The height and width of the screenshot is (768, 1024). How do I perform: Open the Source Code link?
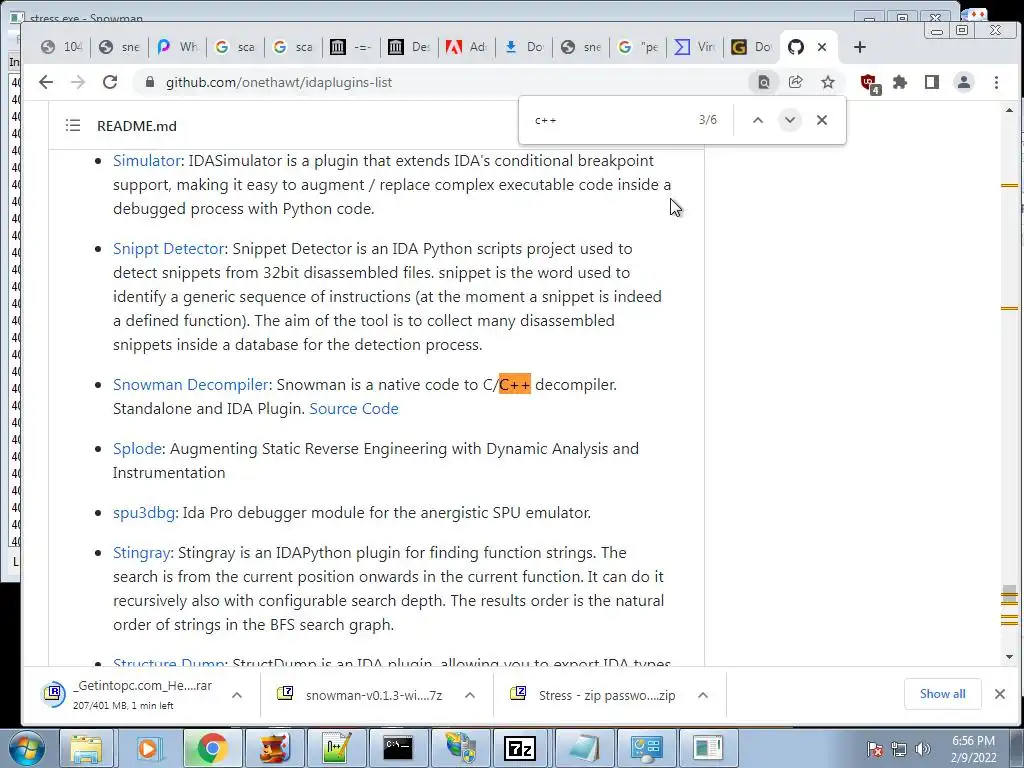coord(354,409)
